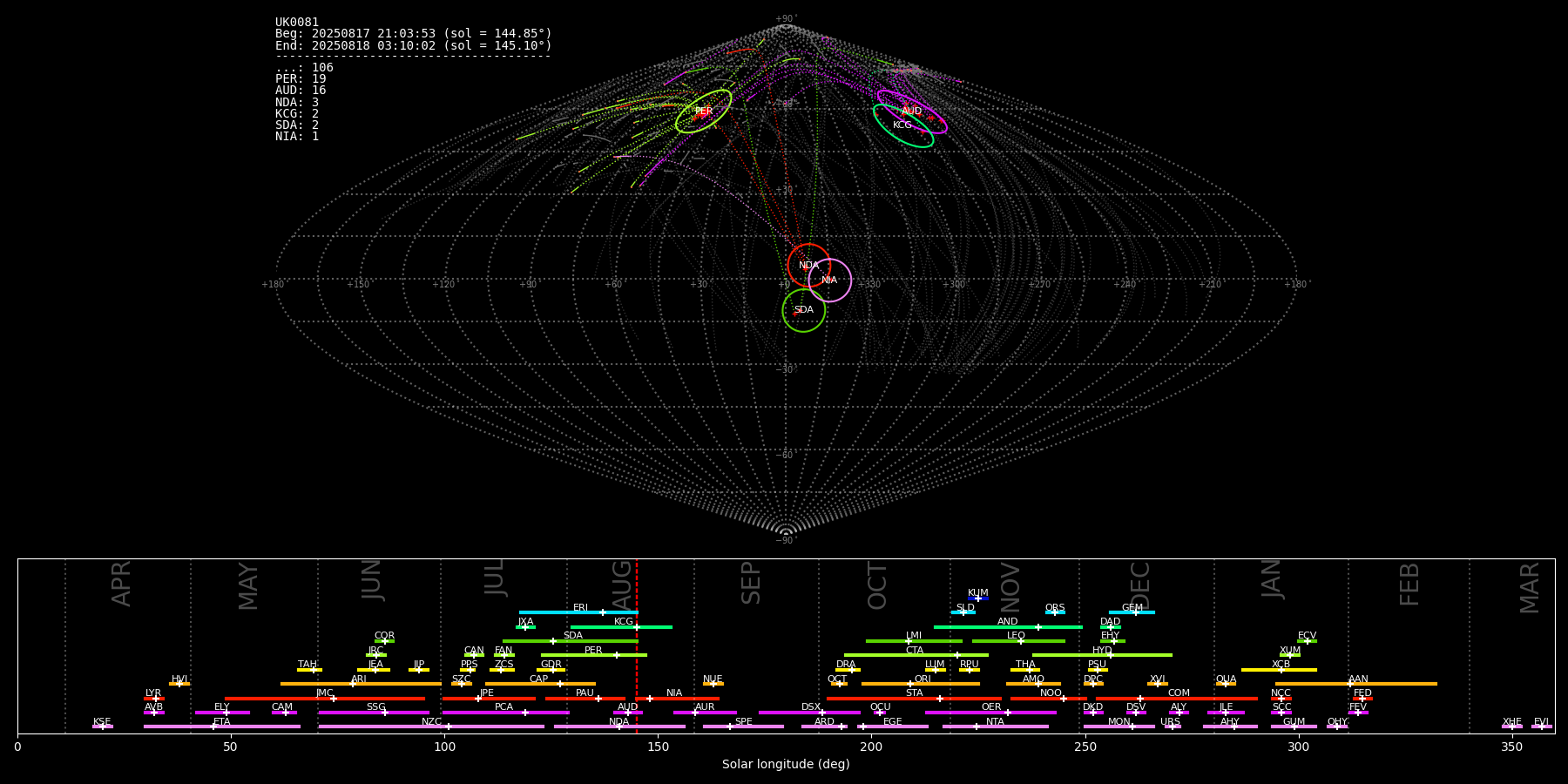Click the red COM shower bar
Screen dimensions: 1568x784
tap(1177, 699)
